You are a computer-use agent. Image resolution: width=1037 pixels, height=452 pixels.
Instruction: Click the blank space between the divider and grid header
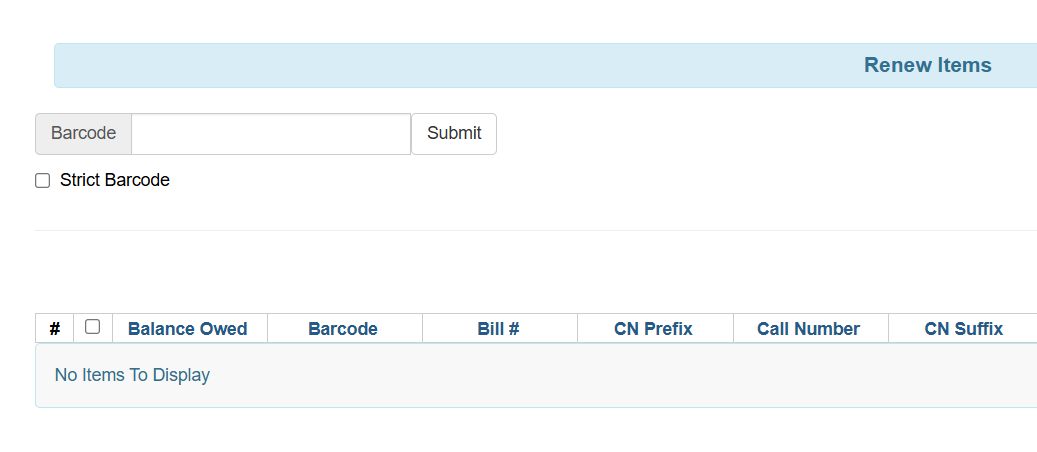500,272
